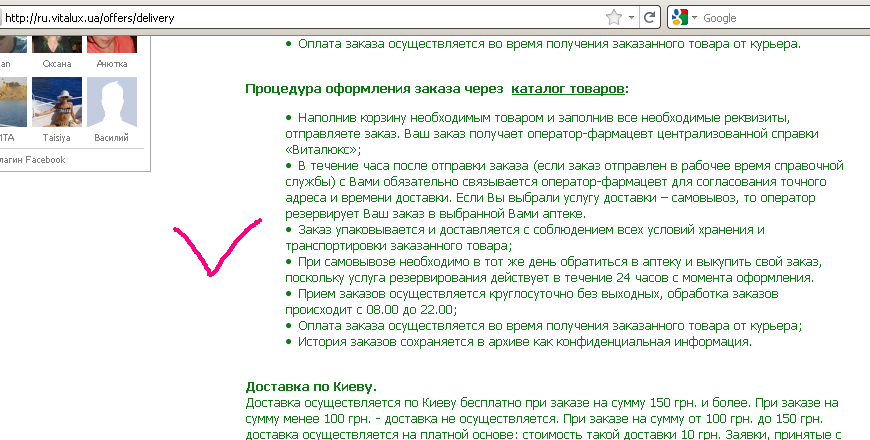Image resolution: width=870 pixels, height=440 pixels.
Task: Click Анютка's profile photo
Action: click(112, 42)
